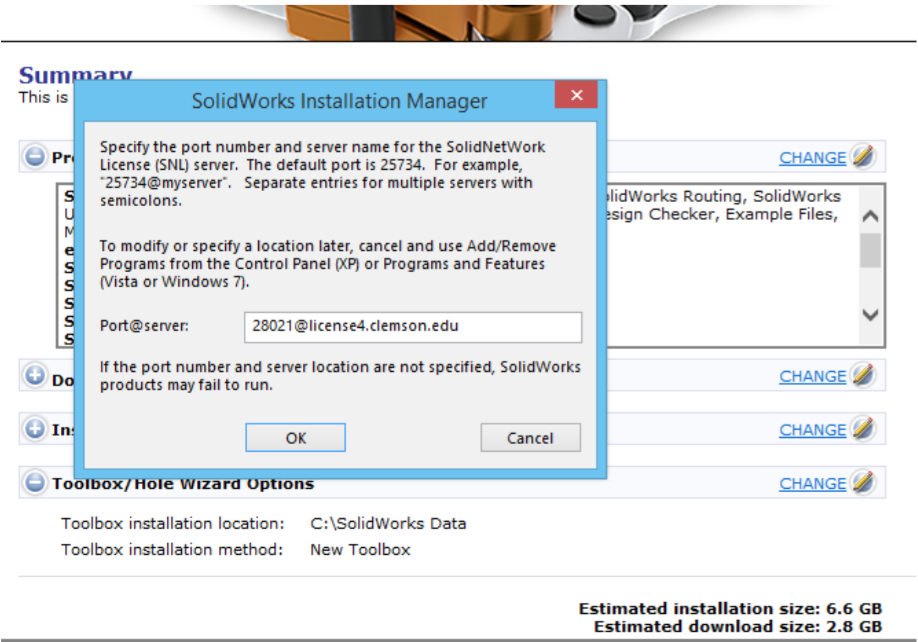Click CHANGE link for Toolbox/Hole Wizard Options

812,483
